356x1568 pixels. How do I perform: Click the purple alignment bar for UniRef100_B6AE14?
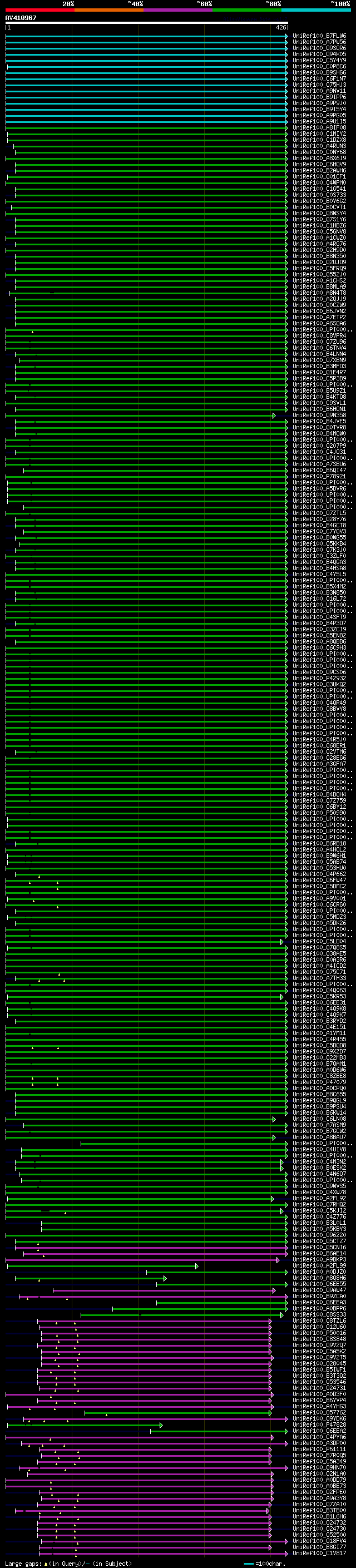click(x=155, y=1253)
